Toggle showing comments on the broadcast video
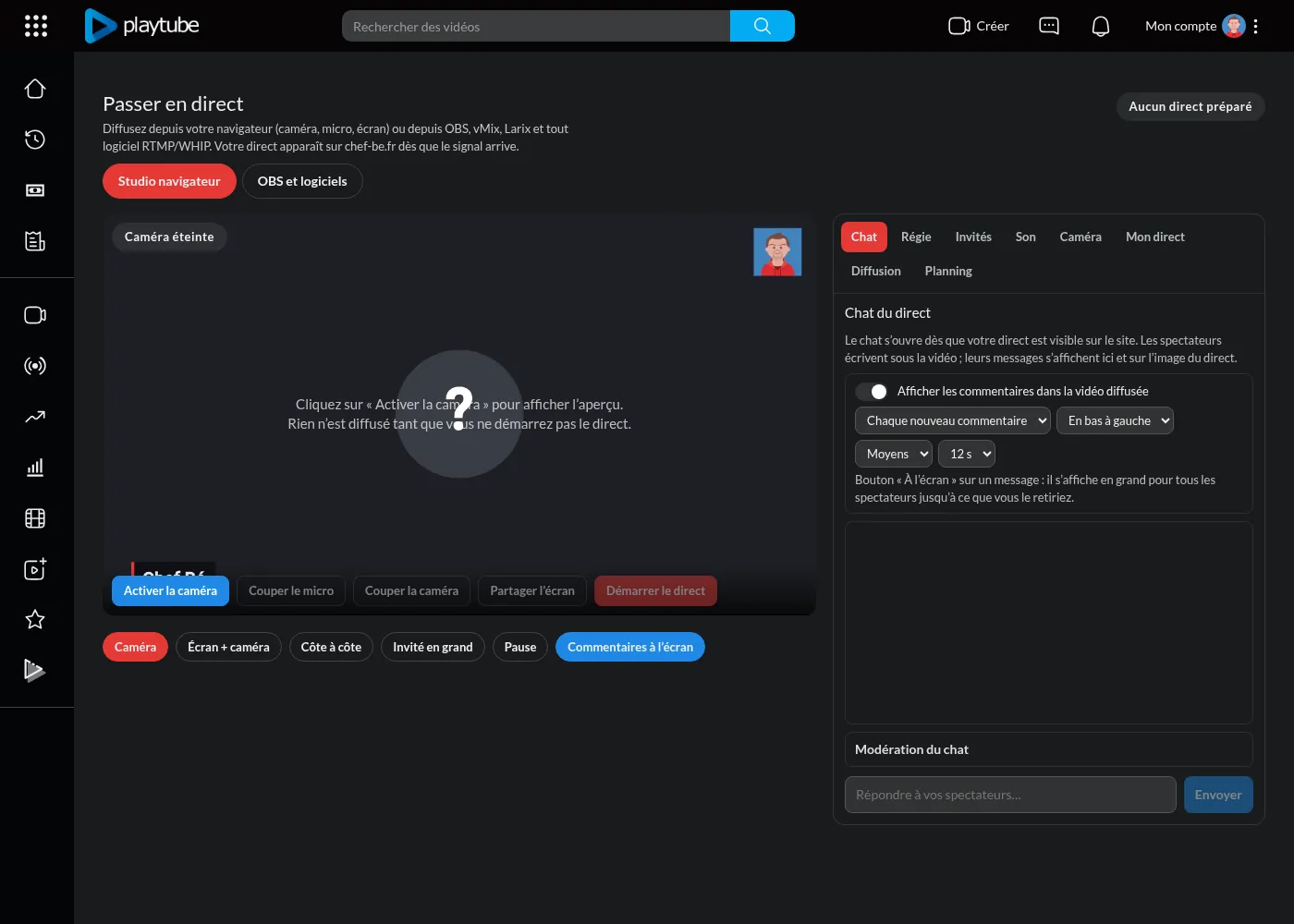The height and width of the screenshot is (924, 1294). pyautogui.click(x=872, y=392)
